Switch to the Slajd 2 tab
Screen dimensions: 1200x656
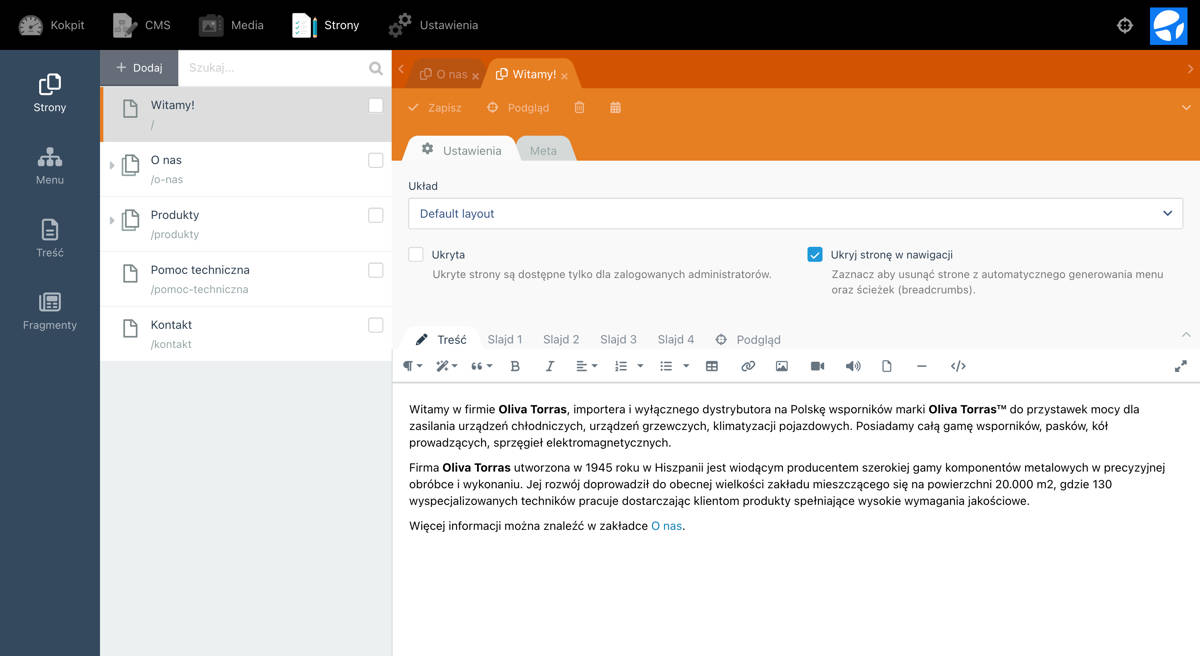coord(561,340)
